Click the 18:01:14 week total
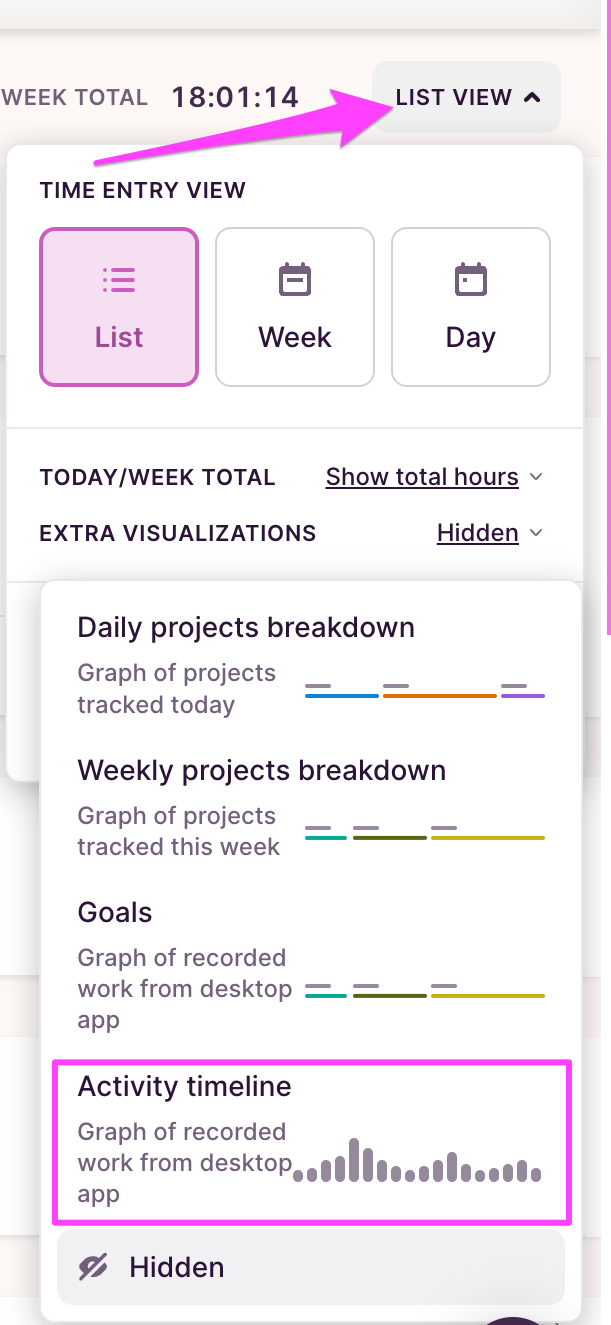The height and width of the screenshot is (1325, 611). [235, 97]
